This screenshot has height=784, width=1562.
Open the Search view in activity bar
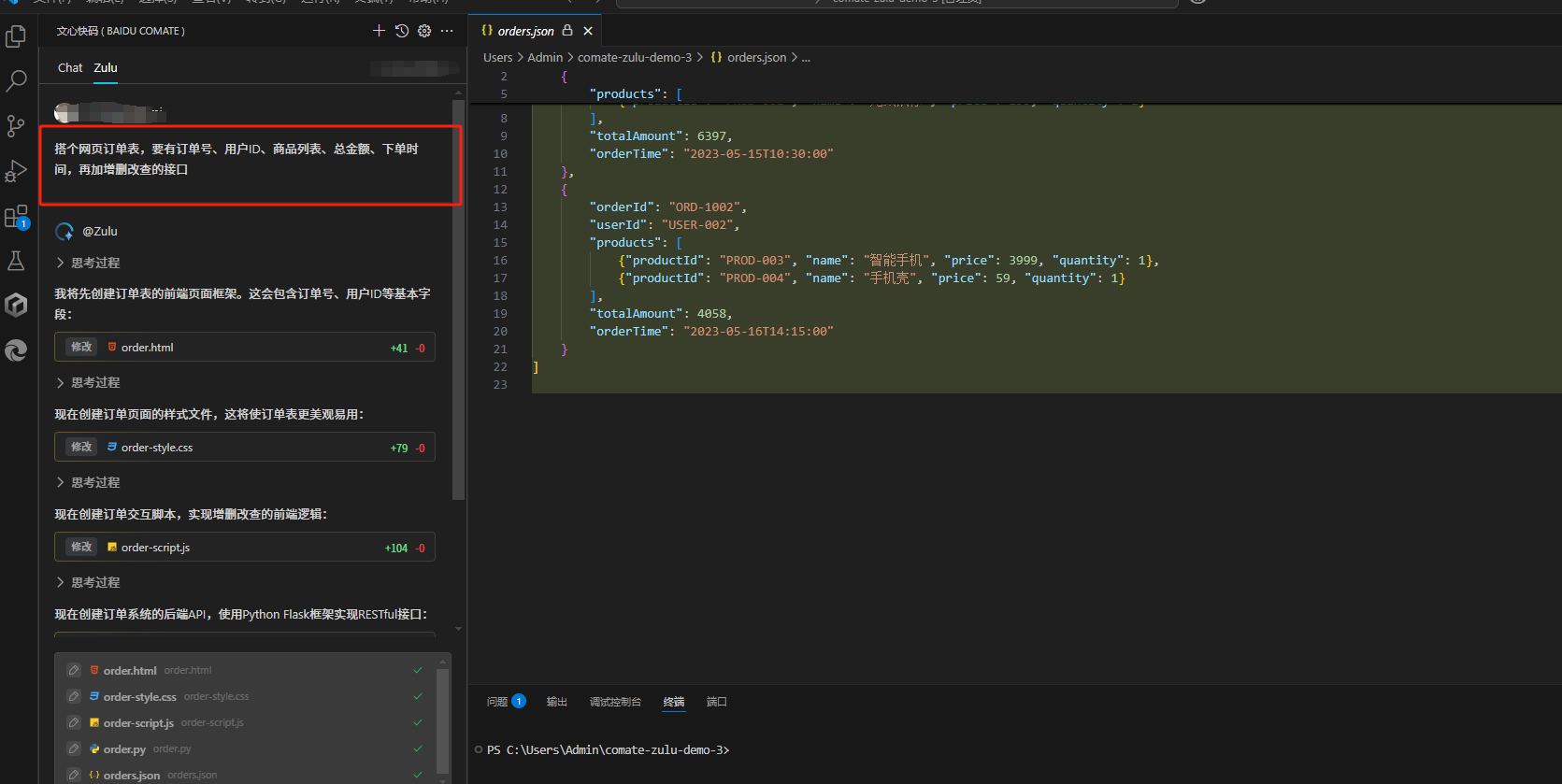point(16,81)
